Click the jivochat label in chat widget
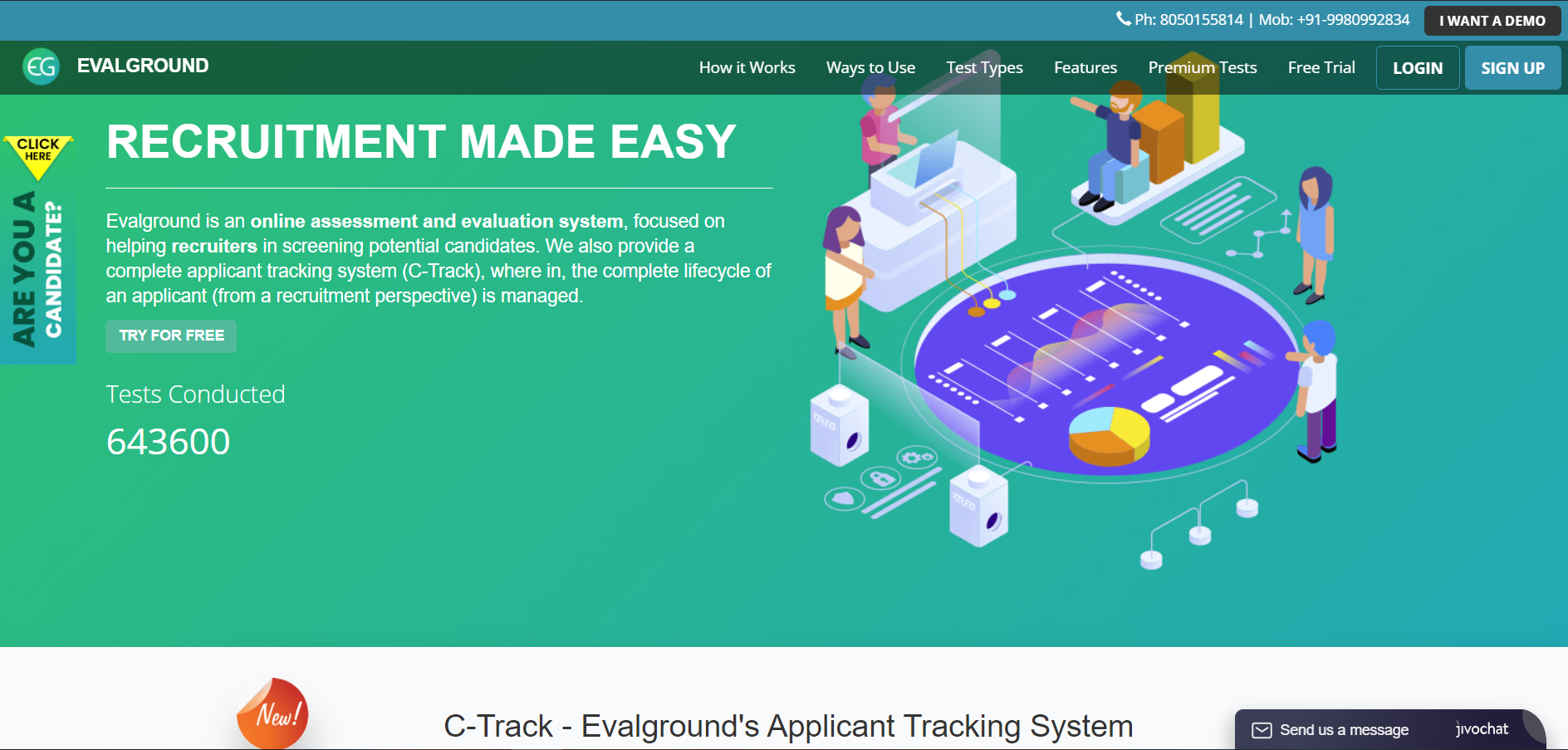The height and width of the screenshot is (750, 1568). 1482,729
